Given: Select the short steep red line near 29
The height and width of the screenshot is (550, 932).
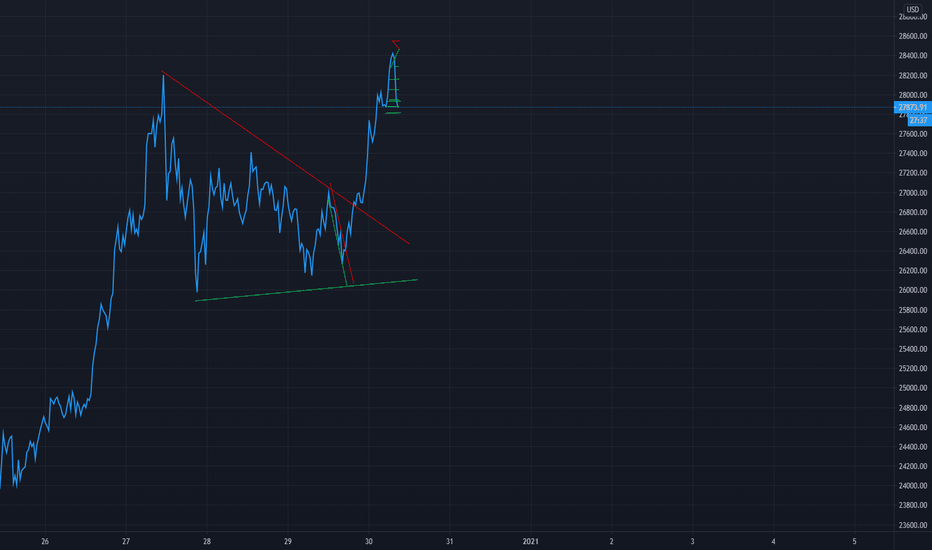Looking at the screenshot, I should (x=342, y=234).
